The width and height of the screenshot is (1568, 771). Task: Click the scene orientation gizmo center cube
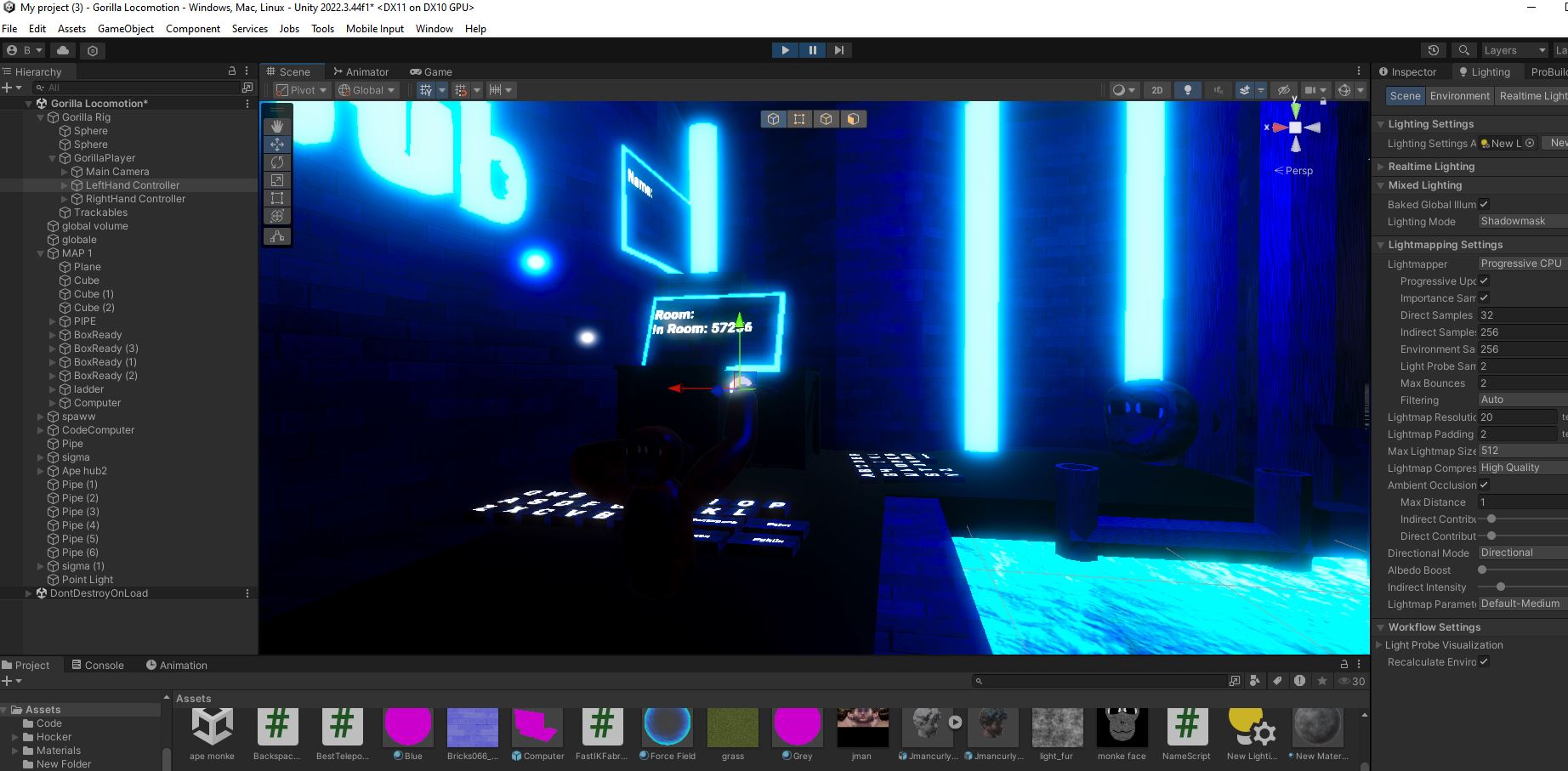point(1295,128)
